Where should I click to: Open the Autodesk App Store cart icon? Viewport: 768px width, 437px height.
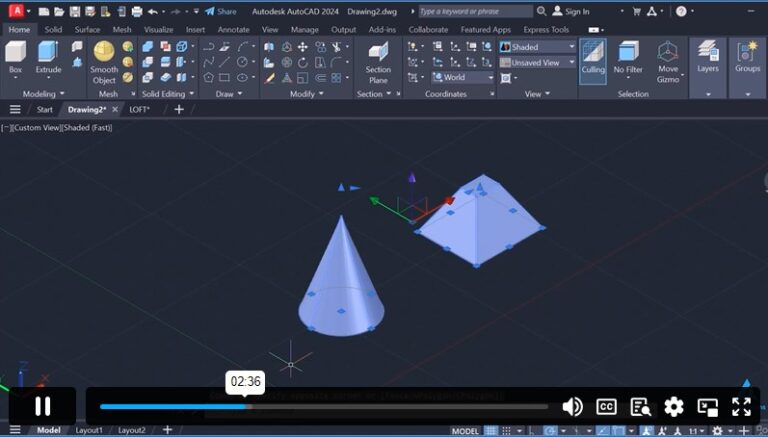636,11
